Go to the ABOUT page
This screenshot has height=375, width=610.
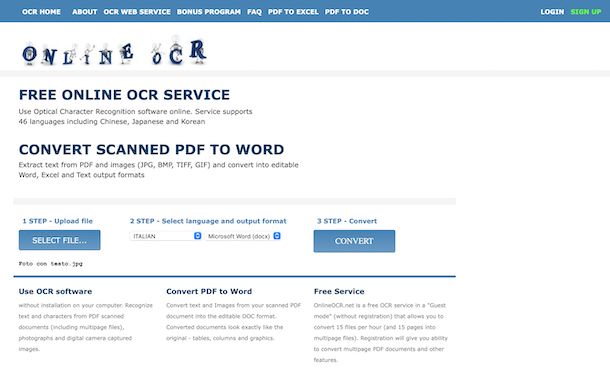(x=84, y=12)
